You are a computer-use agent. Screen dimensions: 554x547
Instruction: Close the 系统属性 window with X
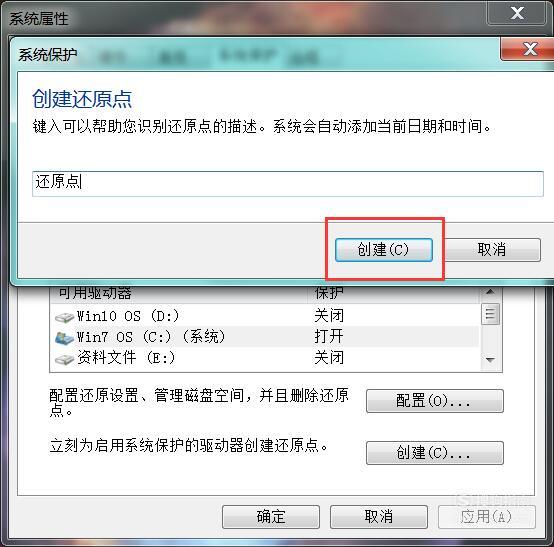[517, 13]
